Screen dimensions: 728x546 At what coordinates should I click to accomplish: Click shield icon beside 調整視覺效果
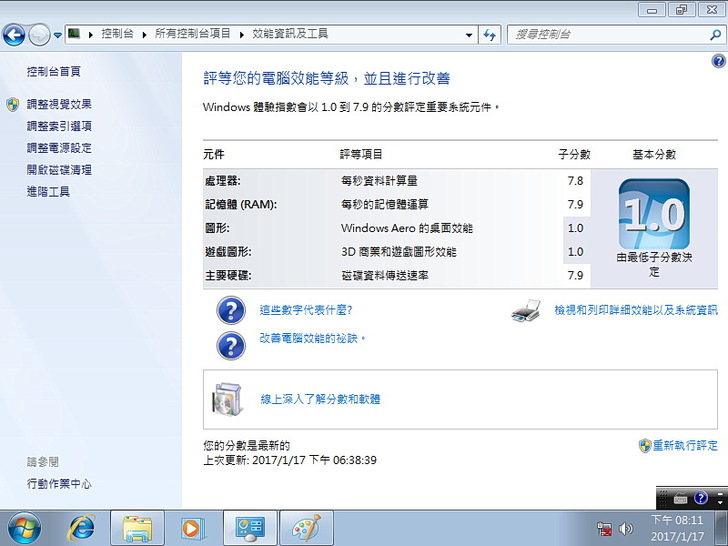coord(13,104)
